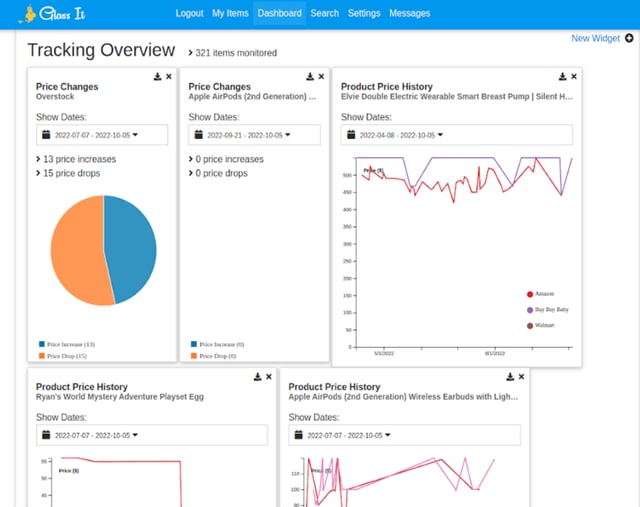Open the Ryan's World date range dropdown

(x=152, y=435)
